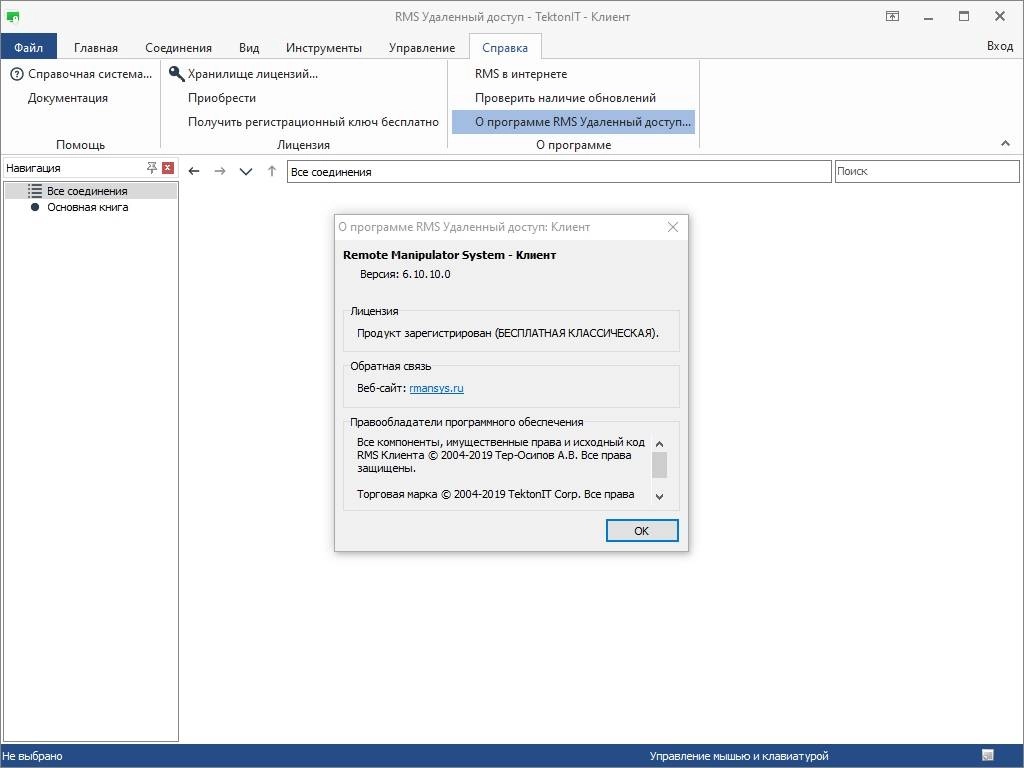Click the forward arrow navigation icon

tap(220, 171)
